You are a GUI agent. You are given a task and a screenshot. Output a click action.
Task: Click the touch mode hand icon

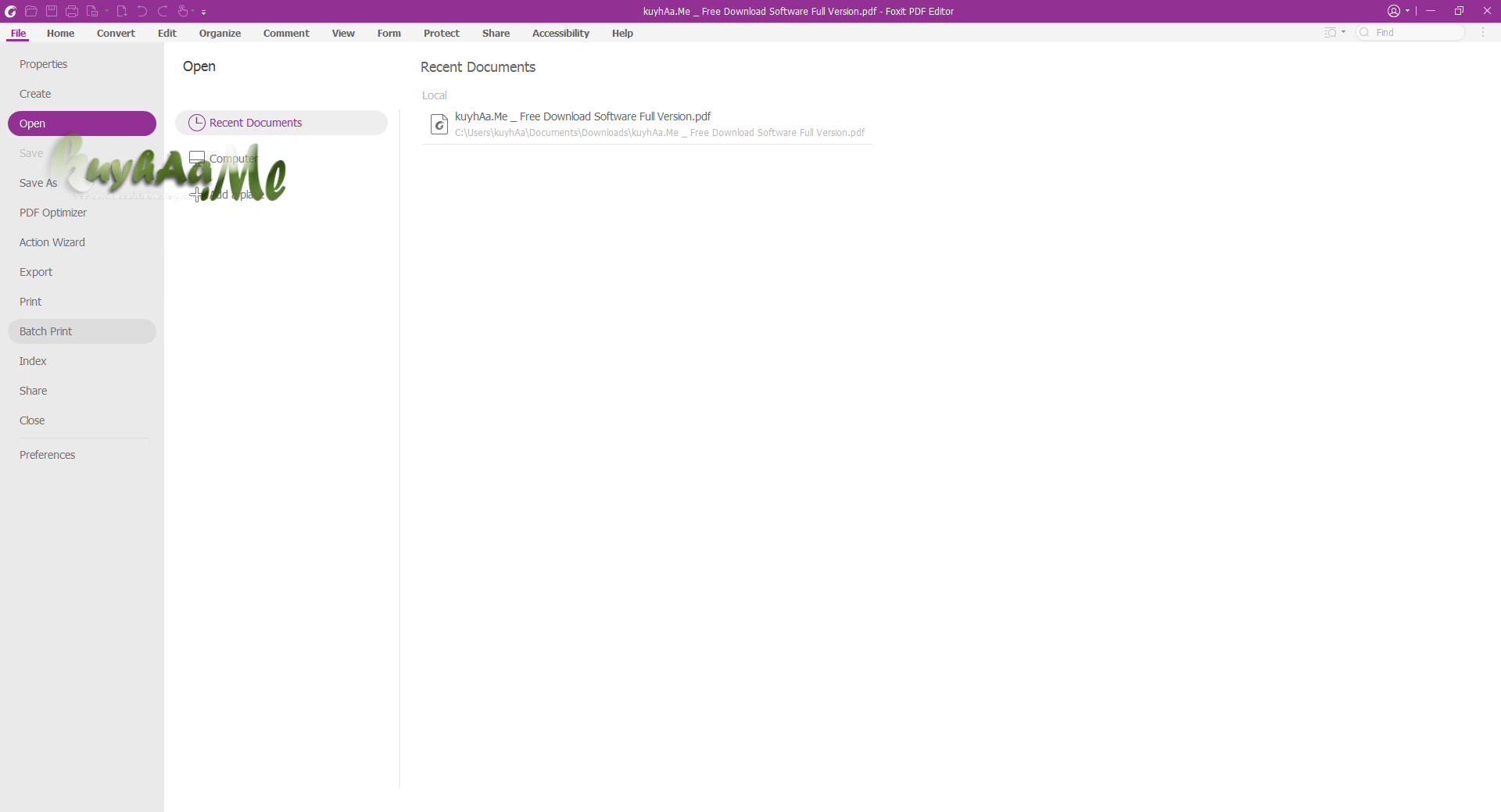[x=183, y=11]
